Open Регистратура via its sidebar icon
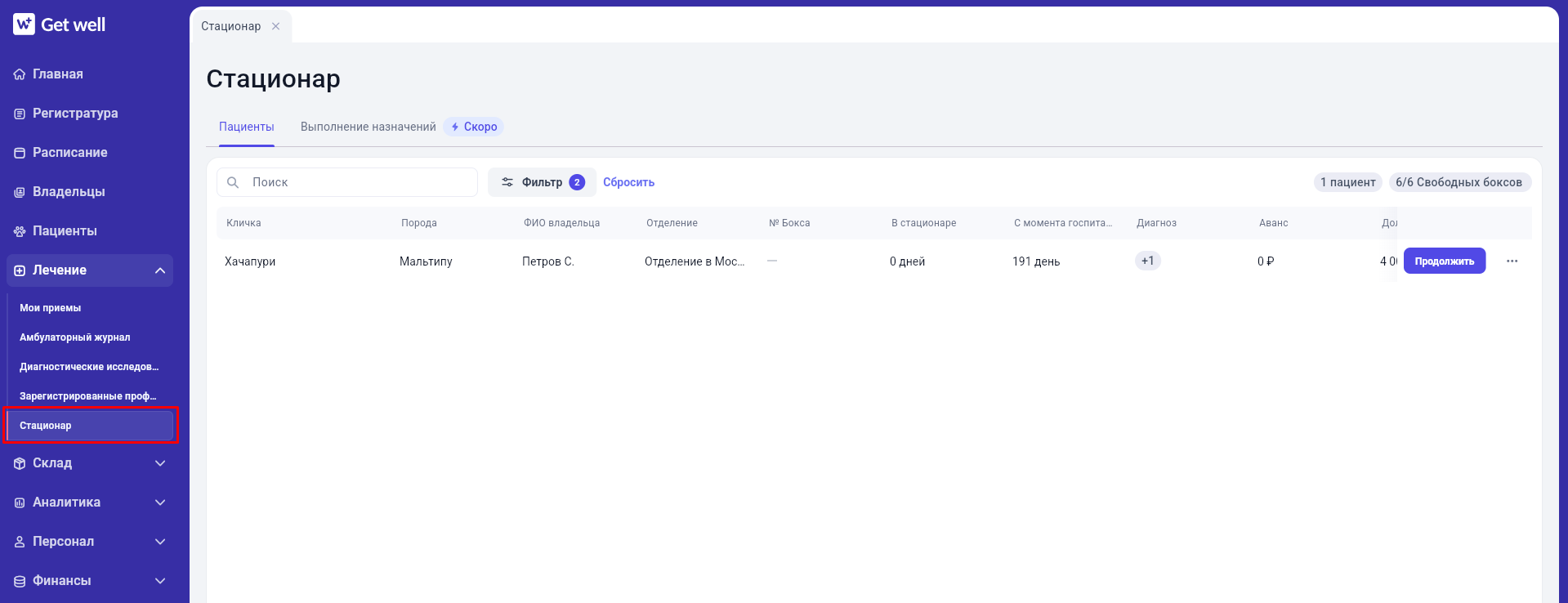 click(20, 114)
